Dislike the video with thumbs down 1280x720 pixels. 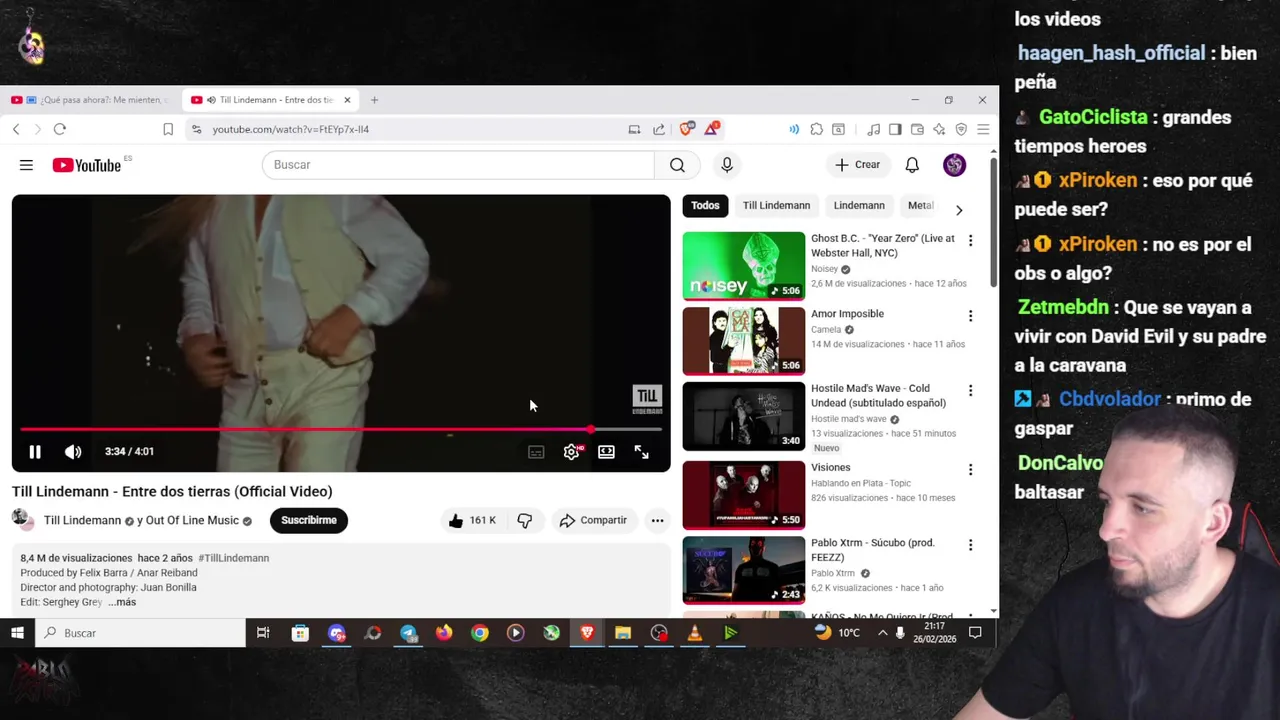click(524, 520)
